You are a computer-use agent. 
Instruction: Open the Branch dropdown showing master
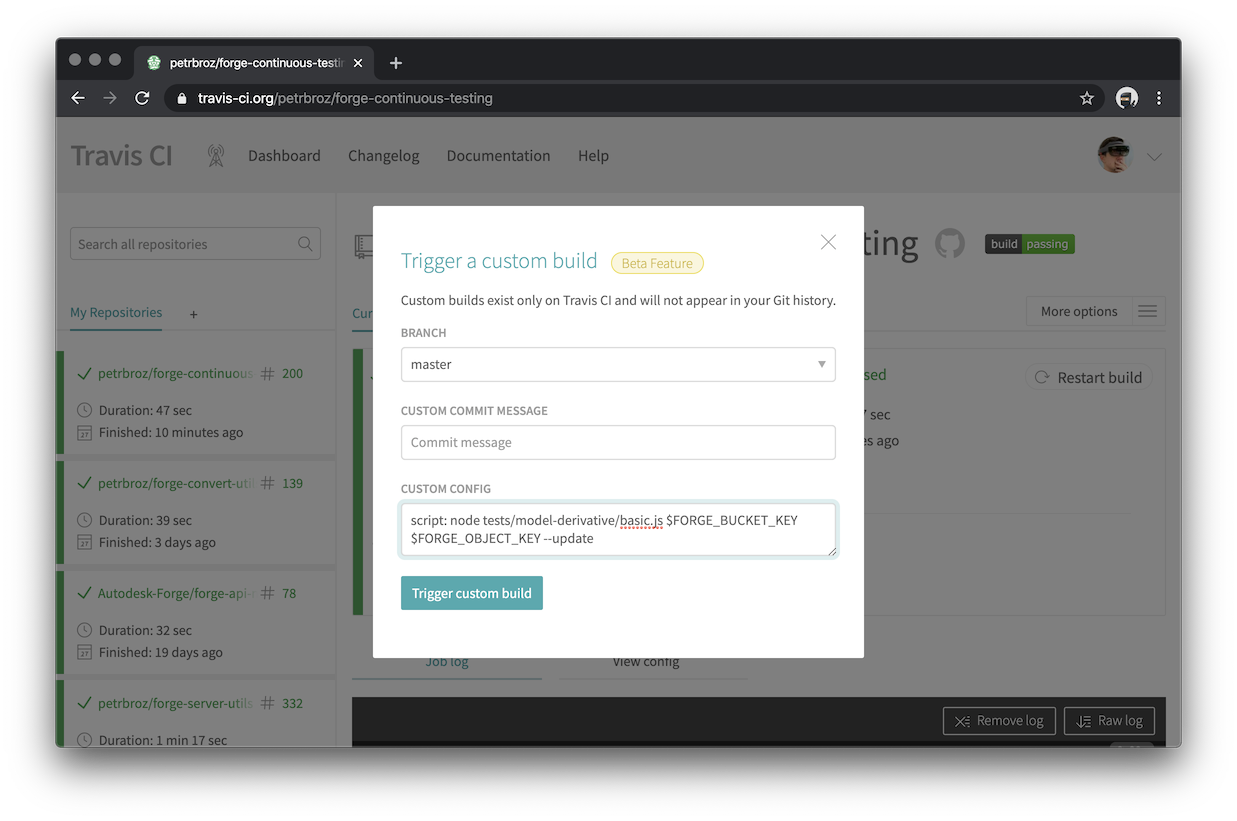coord(618,364)
